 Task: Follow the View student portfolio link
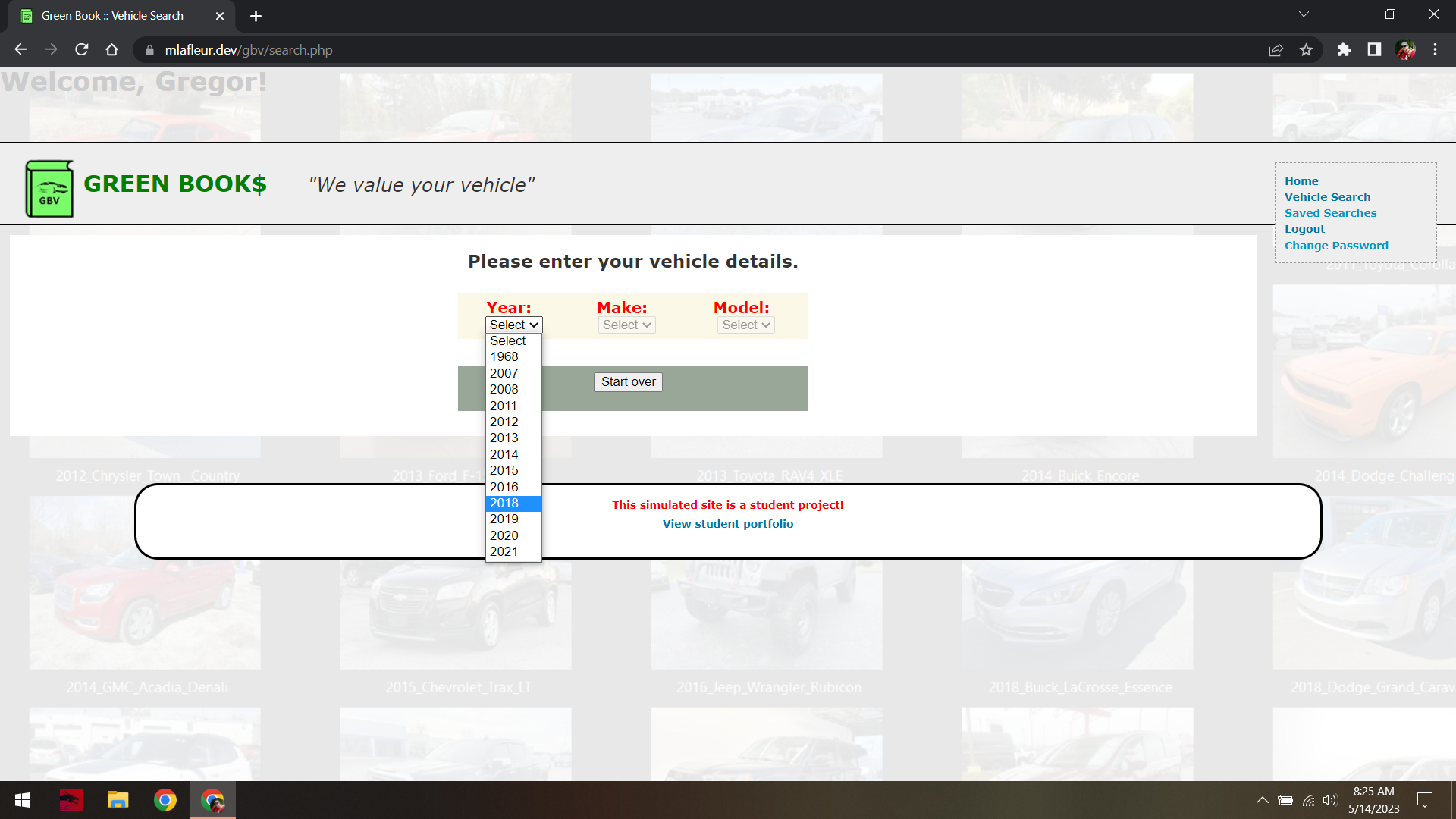click(x=727, y=524)
